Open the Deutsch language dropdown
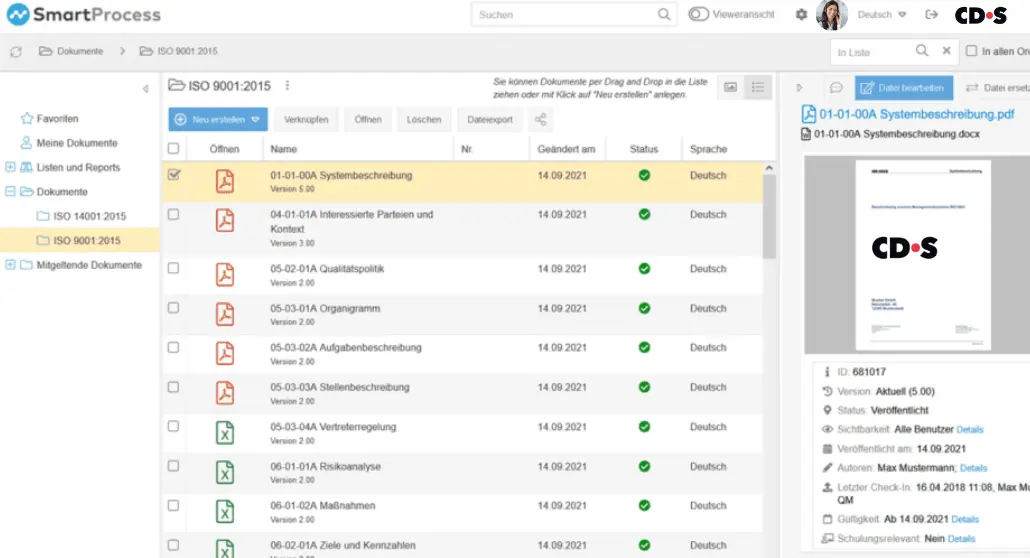Image resolution: width=1030 pixels, height=558 pixels. [x=882, y=14]
